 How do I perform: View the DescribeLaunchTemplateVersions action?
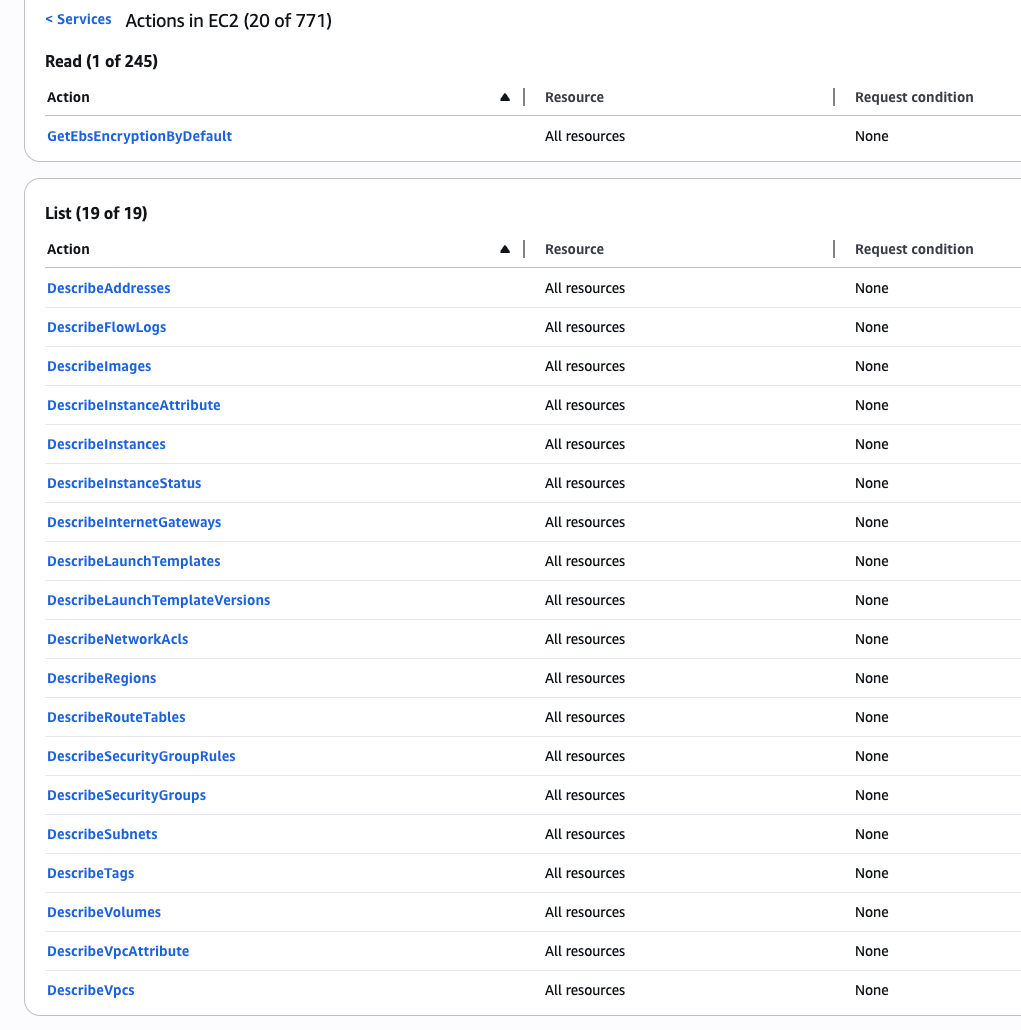point(158,599)
